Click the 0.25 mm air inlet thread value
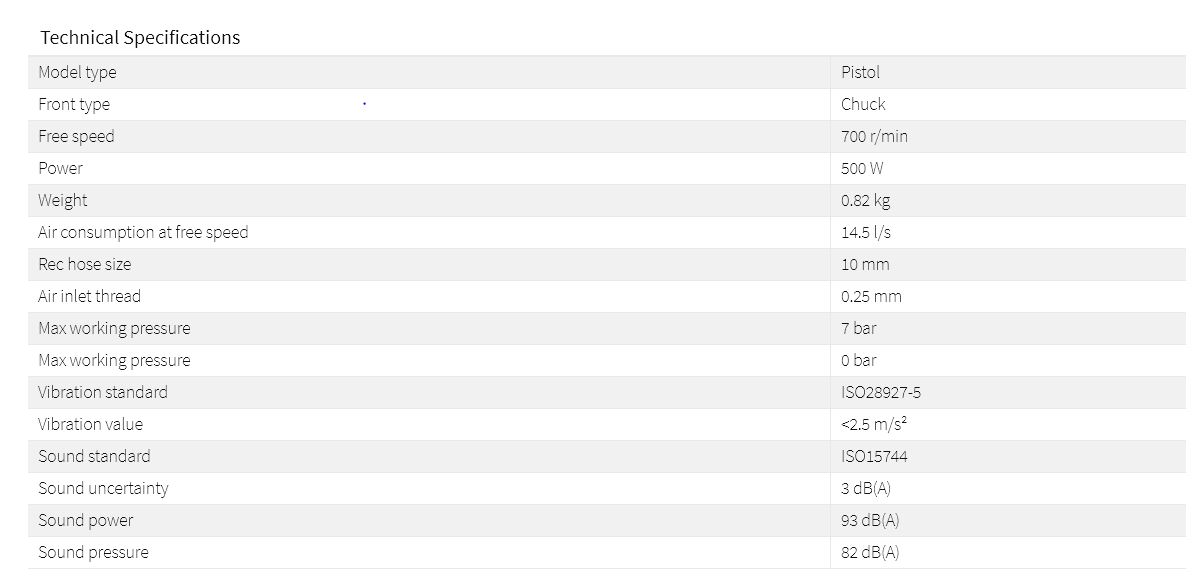1192x576 pixels. [x=871, y=296]
